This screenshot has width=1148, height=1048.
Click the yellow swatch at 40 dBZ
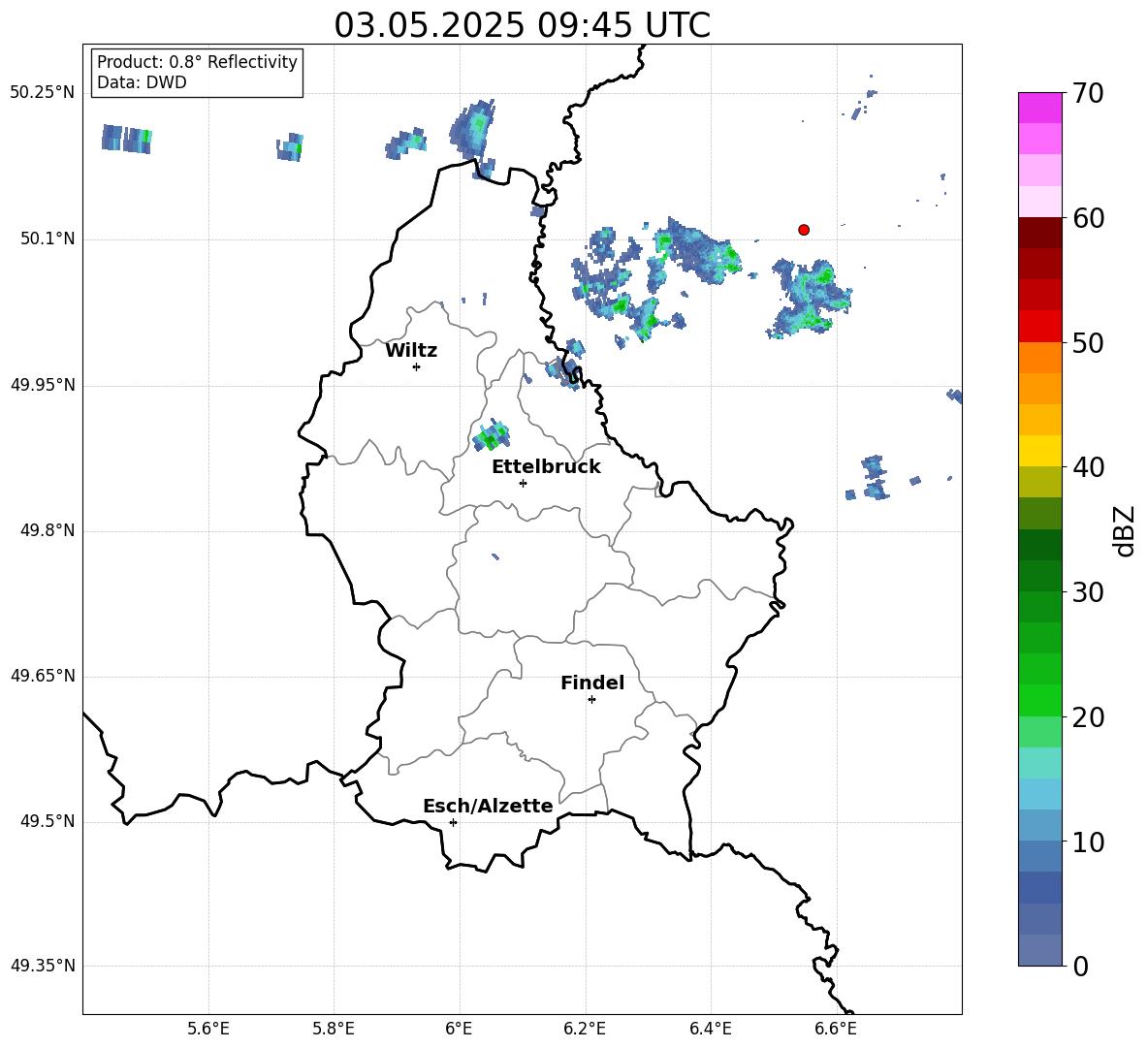[1040, 451]
